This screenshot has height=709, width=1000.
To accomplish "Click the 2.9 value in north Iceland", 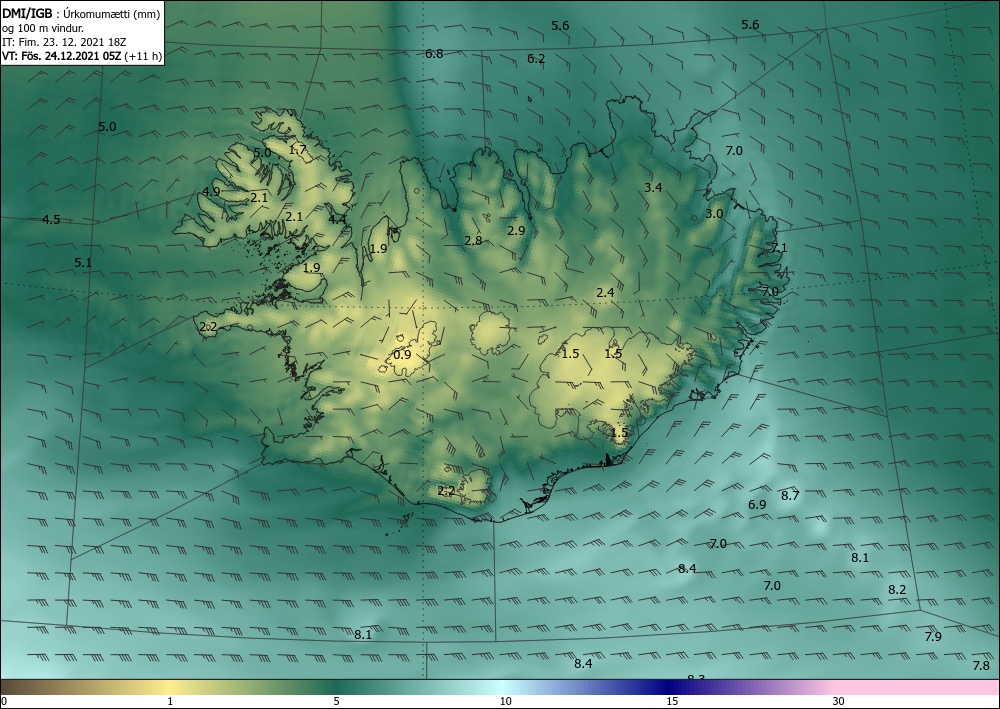I will (x=516, y=231).
